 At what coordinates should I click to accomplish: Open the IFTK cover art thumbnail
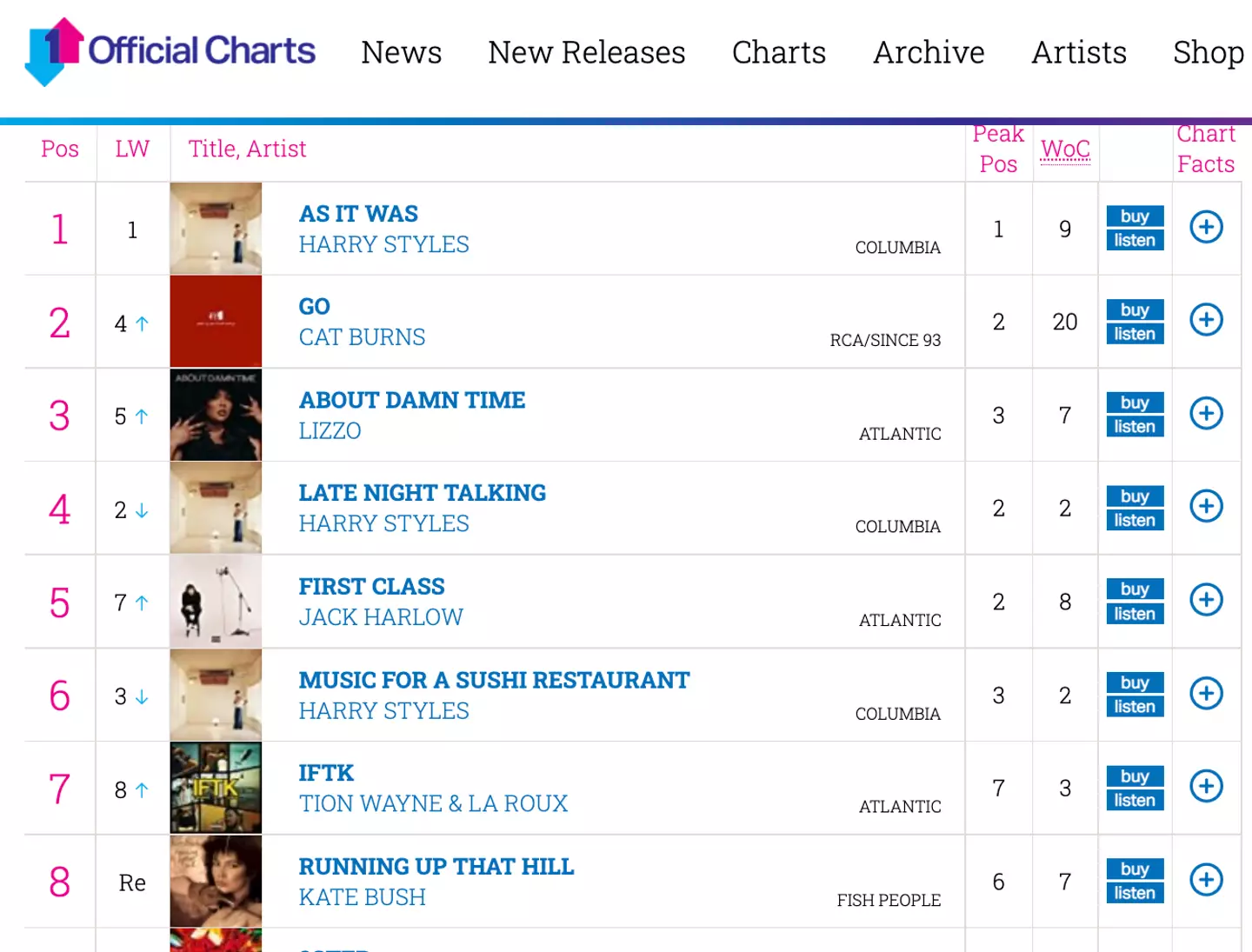216,788
